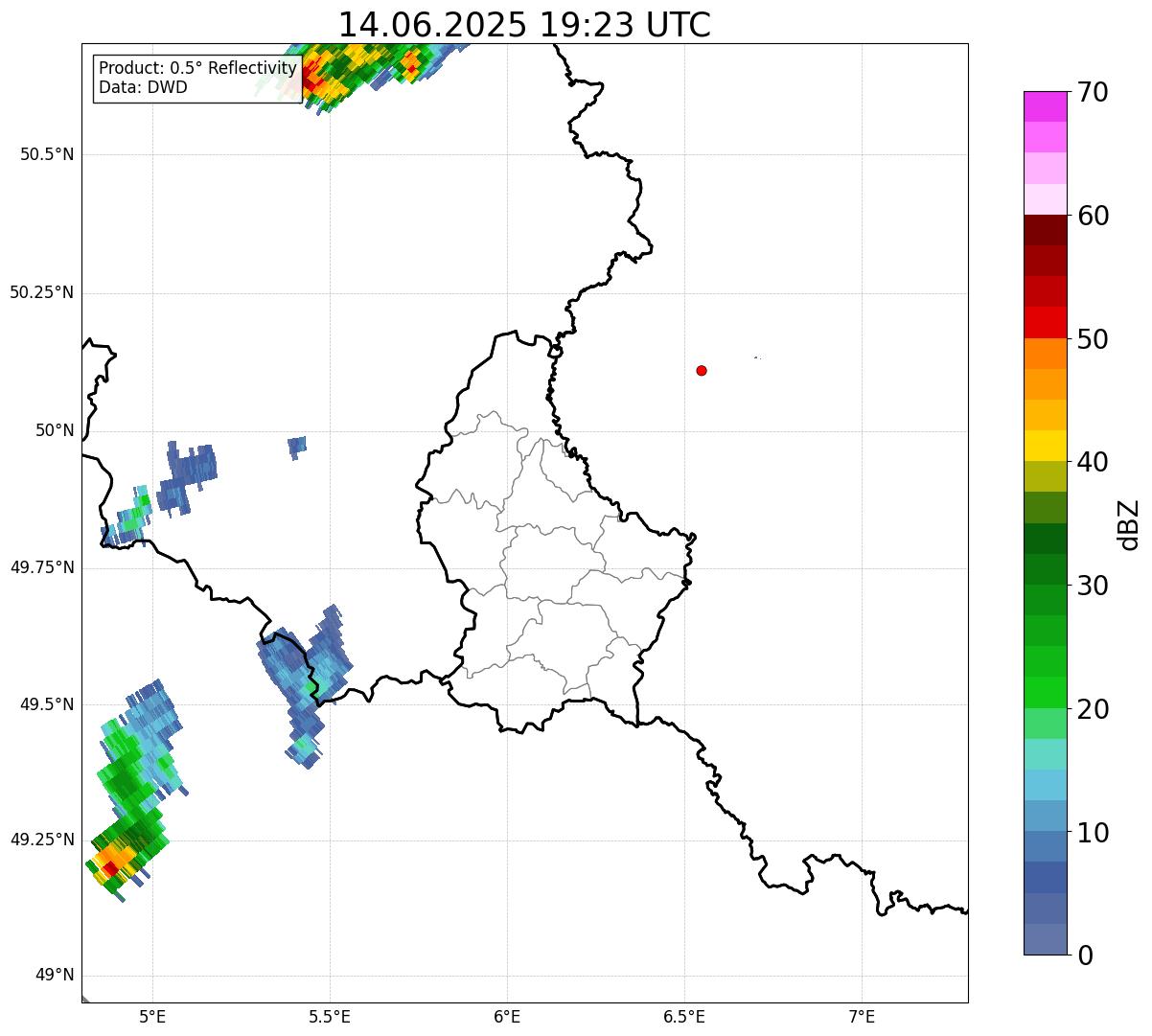This screenshot has height=1036, width=1152.
Task: Click the colorbar tick label 20
Action: coord(1093,709)
